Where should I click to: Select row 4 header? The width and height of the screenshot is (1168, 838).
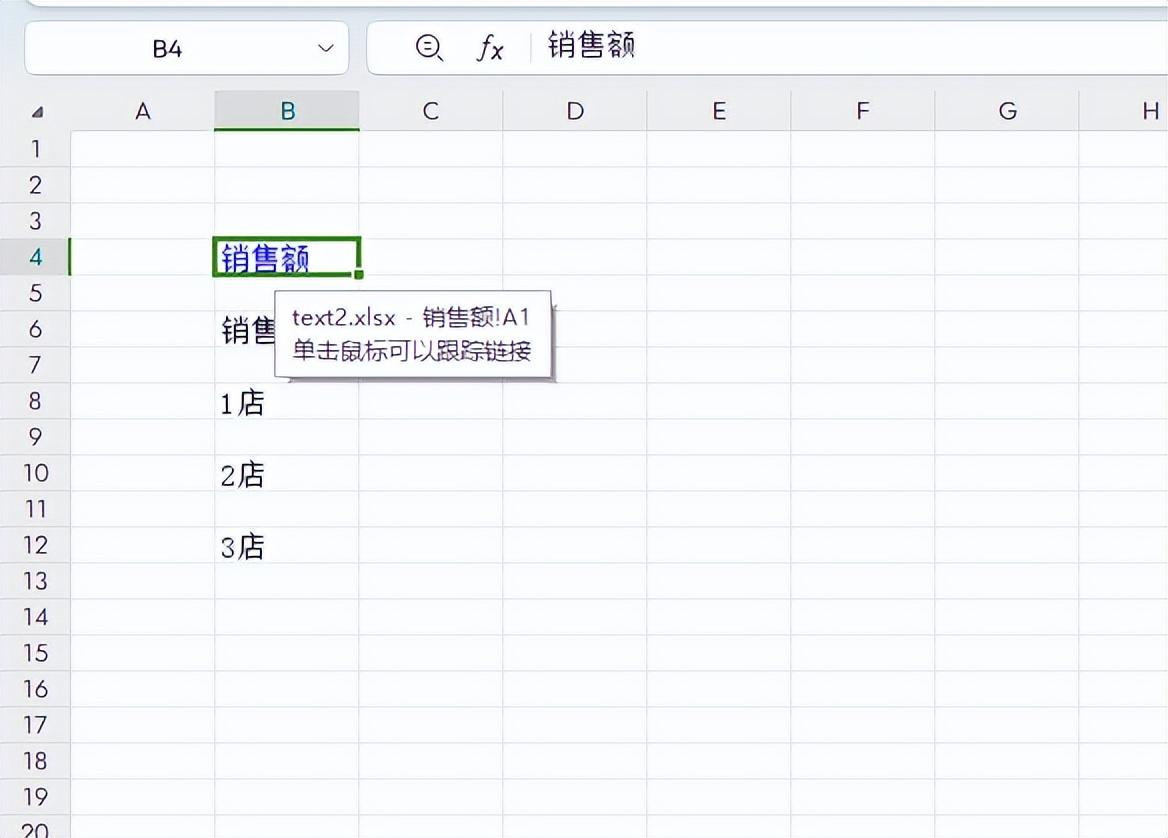tap(35, 257)
